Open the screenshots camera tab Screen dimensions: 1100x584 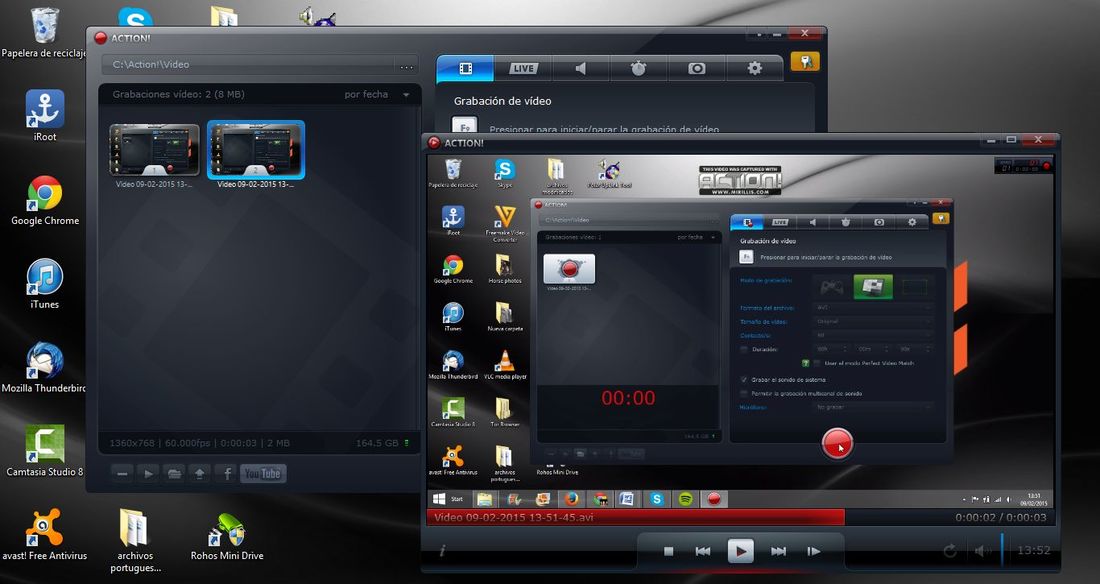click(697, 68)
